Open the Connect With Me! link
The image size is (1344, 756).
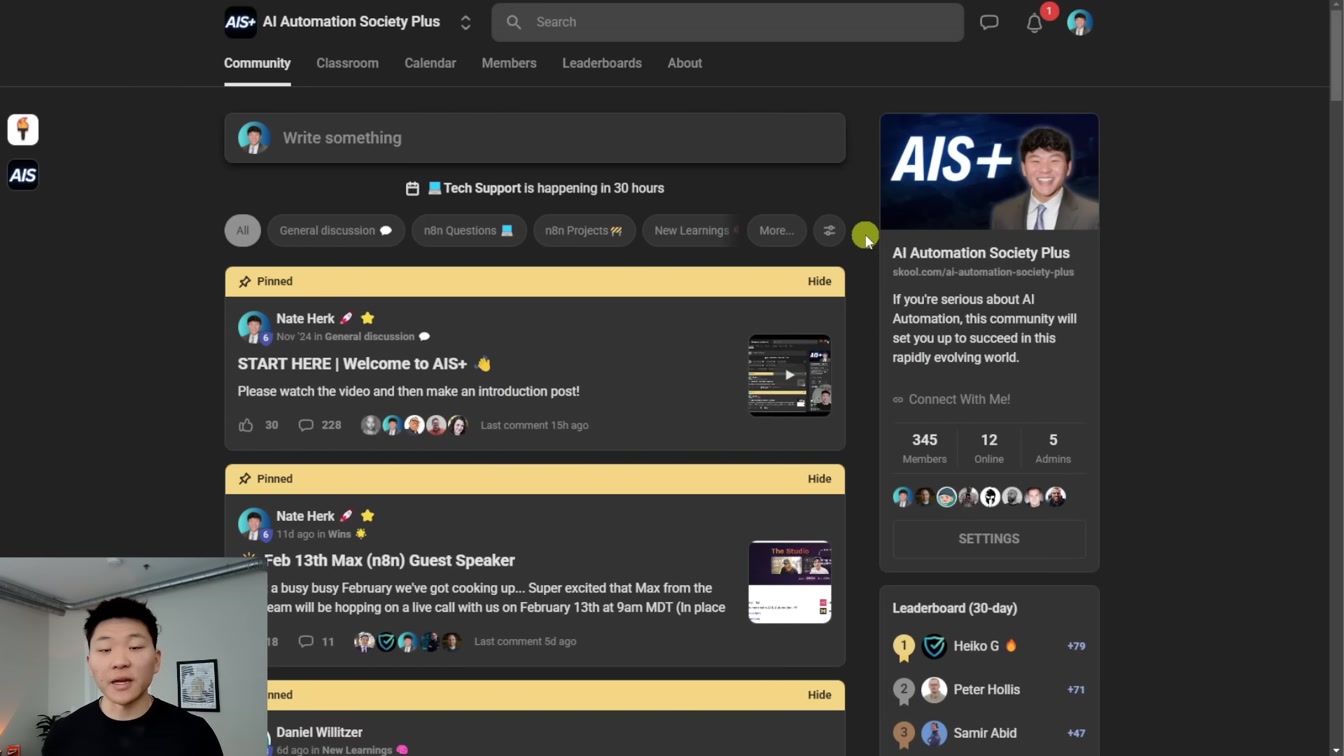(x=951, y=399)
